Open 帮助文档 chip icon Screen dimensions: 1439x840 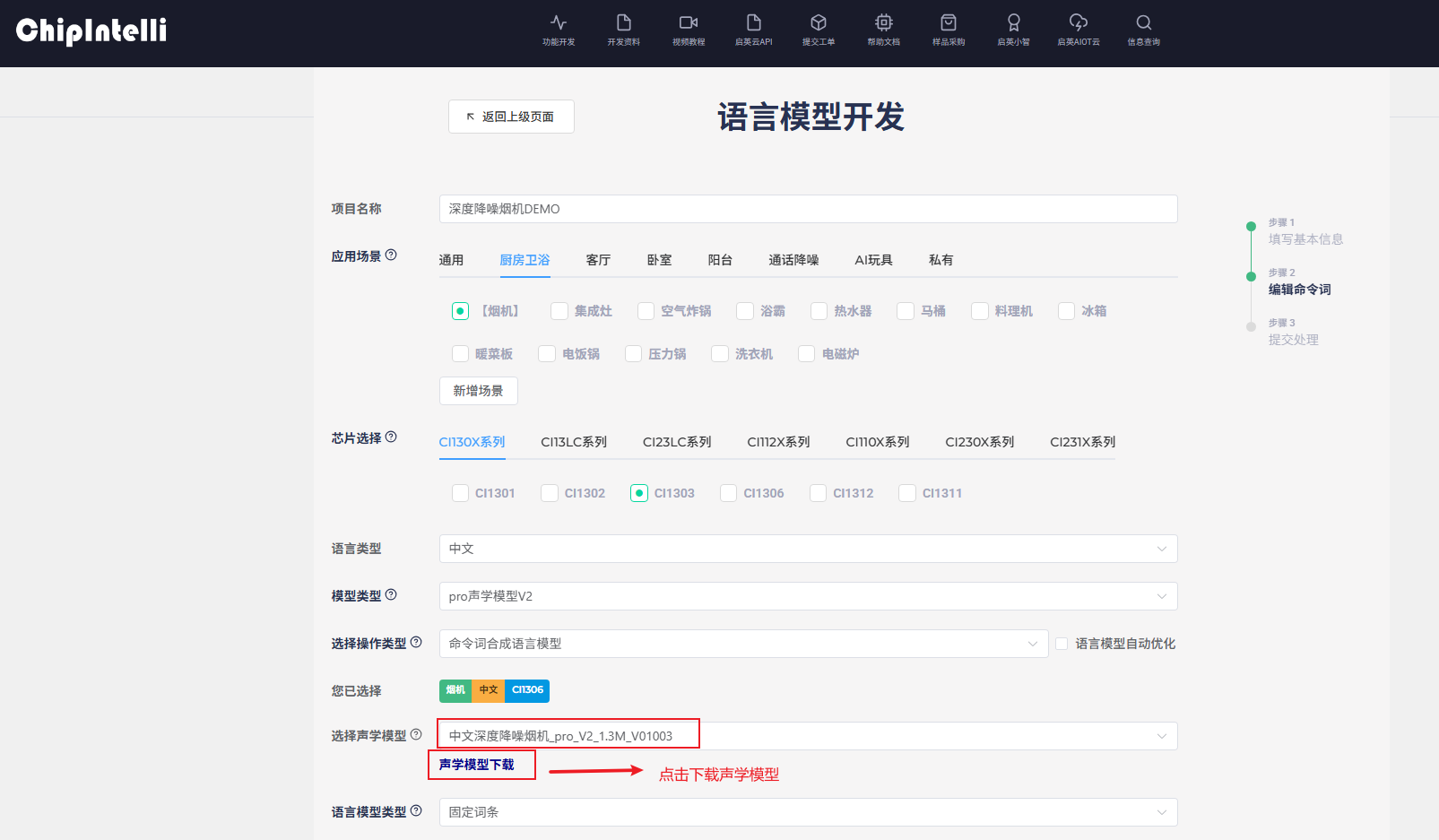click(883, 23)
